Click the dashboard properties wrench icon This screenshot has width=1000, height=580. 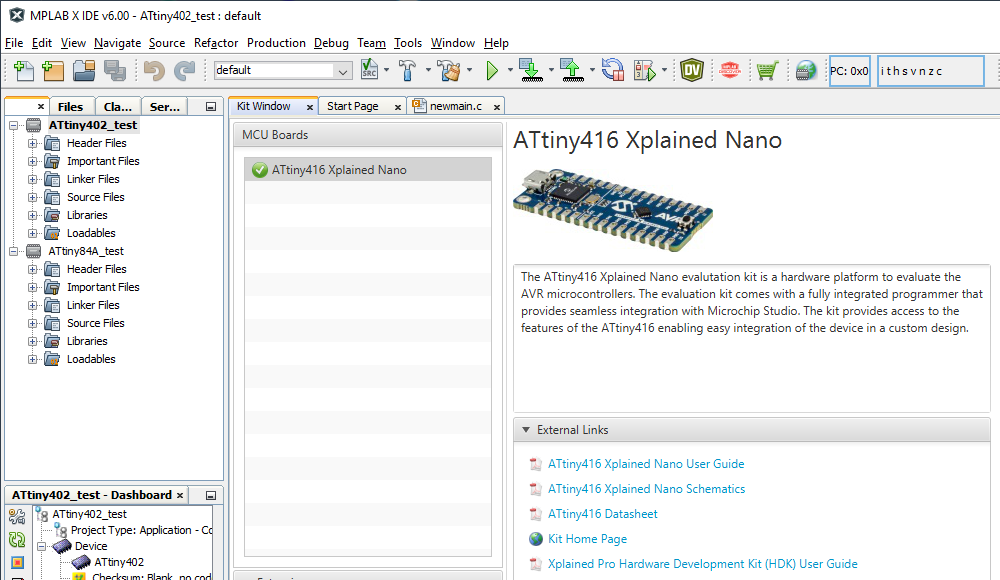tap(17, 516)
